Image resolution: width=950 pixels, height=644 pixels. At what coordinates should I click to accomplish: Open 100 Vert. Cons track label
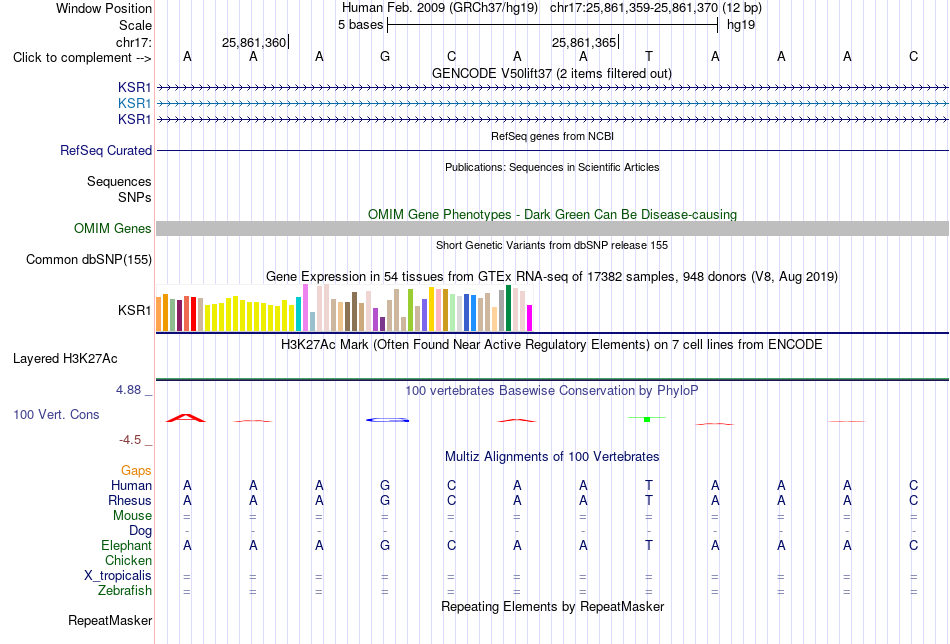[56, 414]
